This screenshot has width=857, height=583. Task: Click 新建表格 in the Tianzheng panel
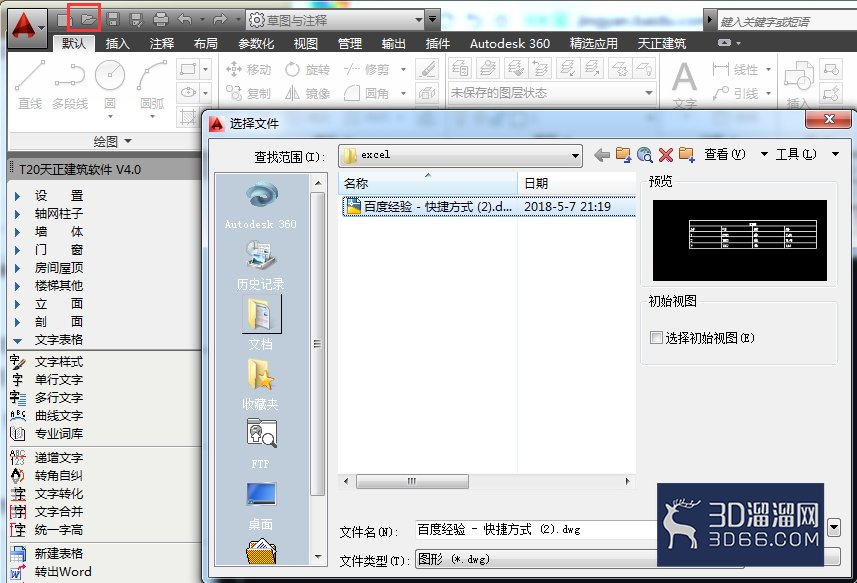point(59,553)
